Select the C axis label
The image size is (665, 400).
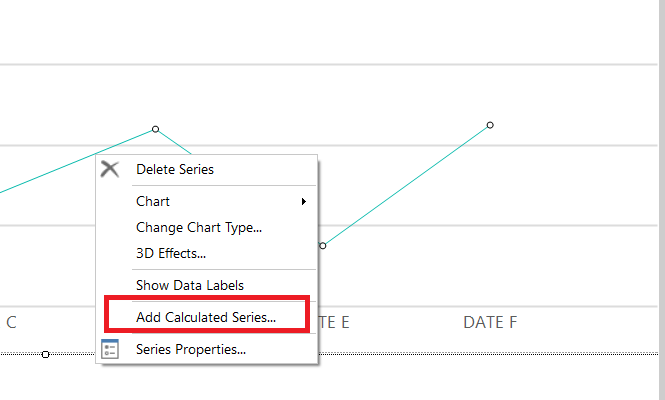tap(11, 322)
